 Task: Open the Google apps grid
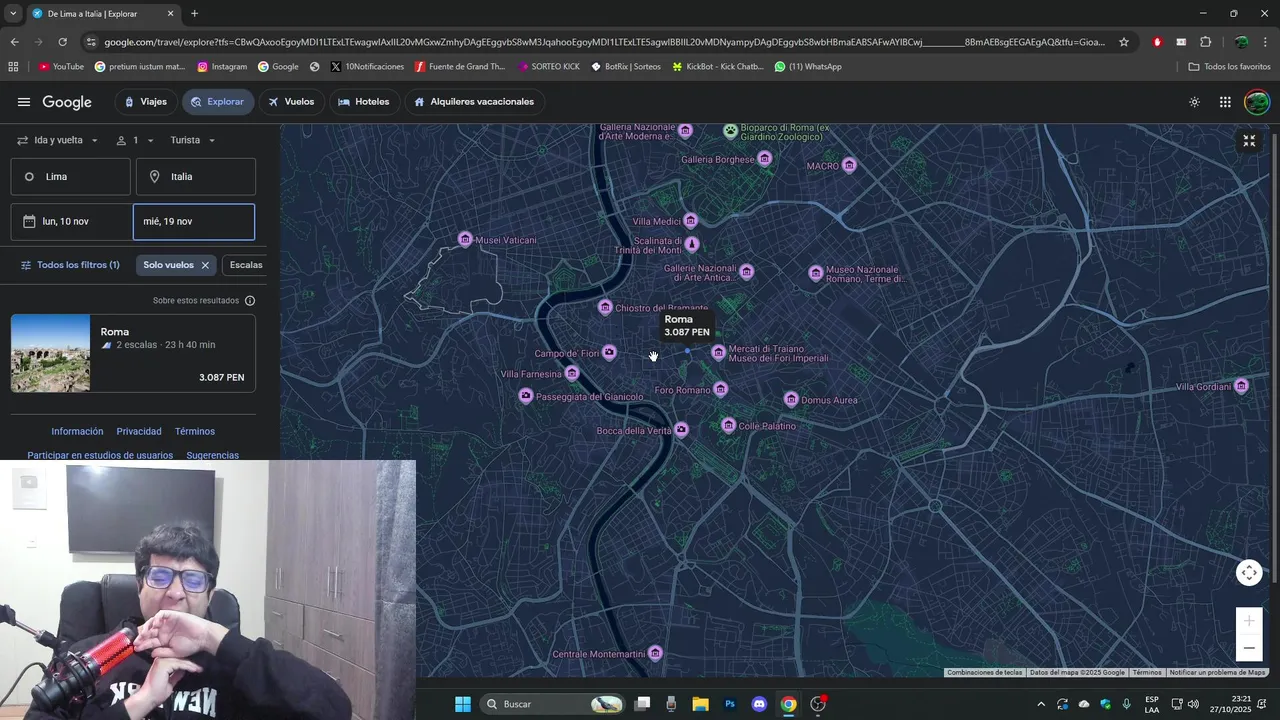tap(1225, 102)
